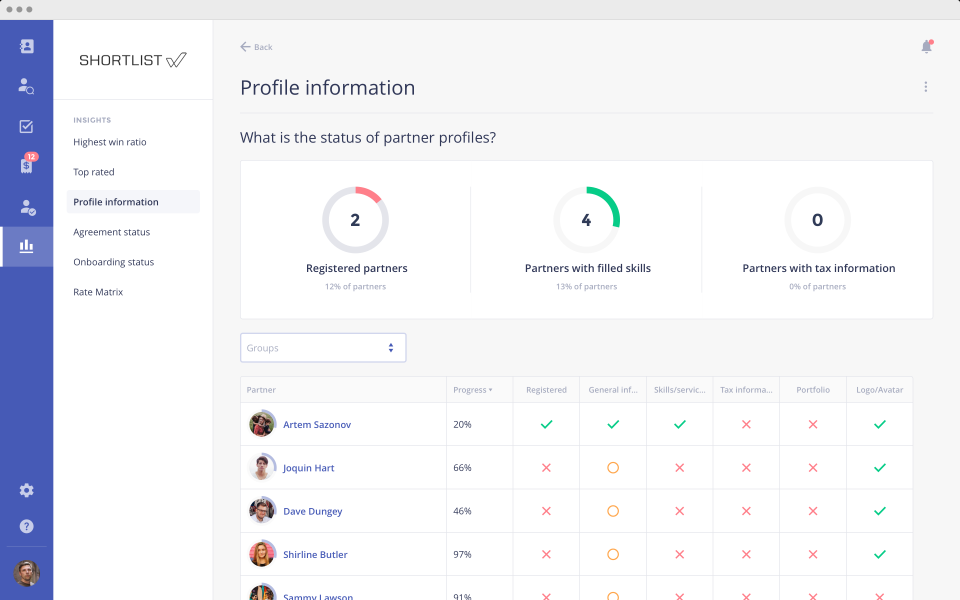Toggle Dave Dungey's Portfolio status
Screen dimensions: 960x600
pyautogui.click(x=813, y=510)
